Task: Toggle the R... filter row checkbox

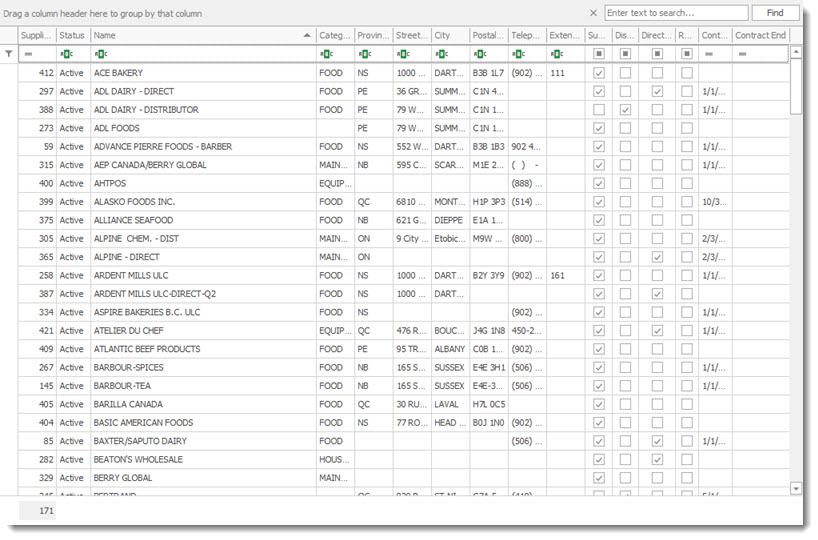Action: pyautogui.click(x=687, y=54)
